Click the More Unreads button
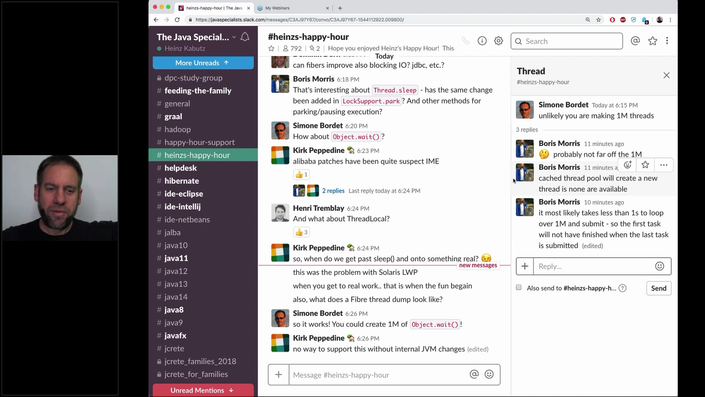Image resolution: width=705 pixels, height=397 pixels. (x=203, y=63)
